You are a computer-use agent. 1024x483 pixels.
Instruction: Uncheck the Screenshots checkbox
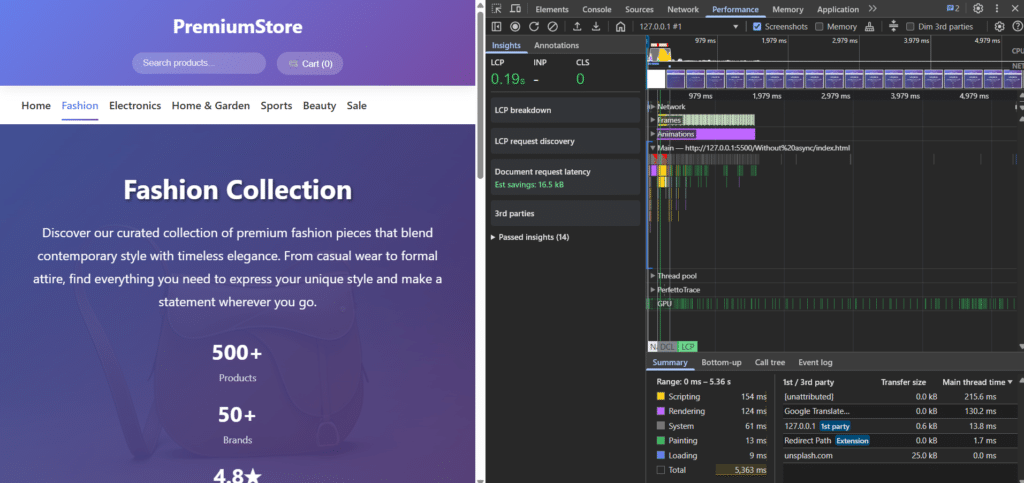(x=757, y=27)
